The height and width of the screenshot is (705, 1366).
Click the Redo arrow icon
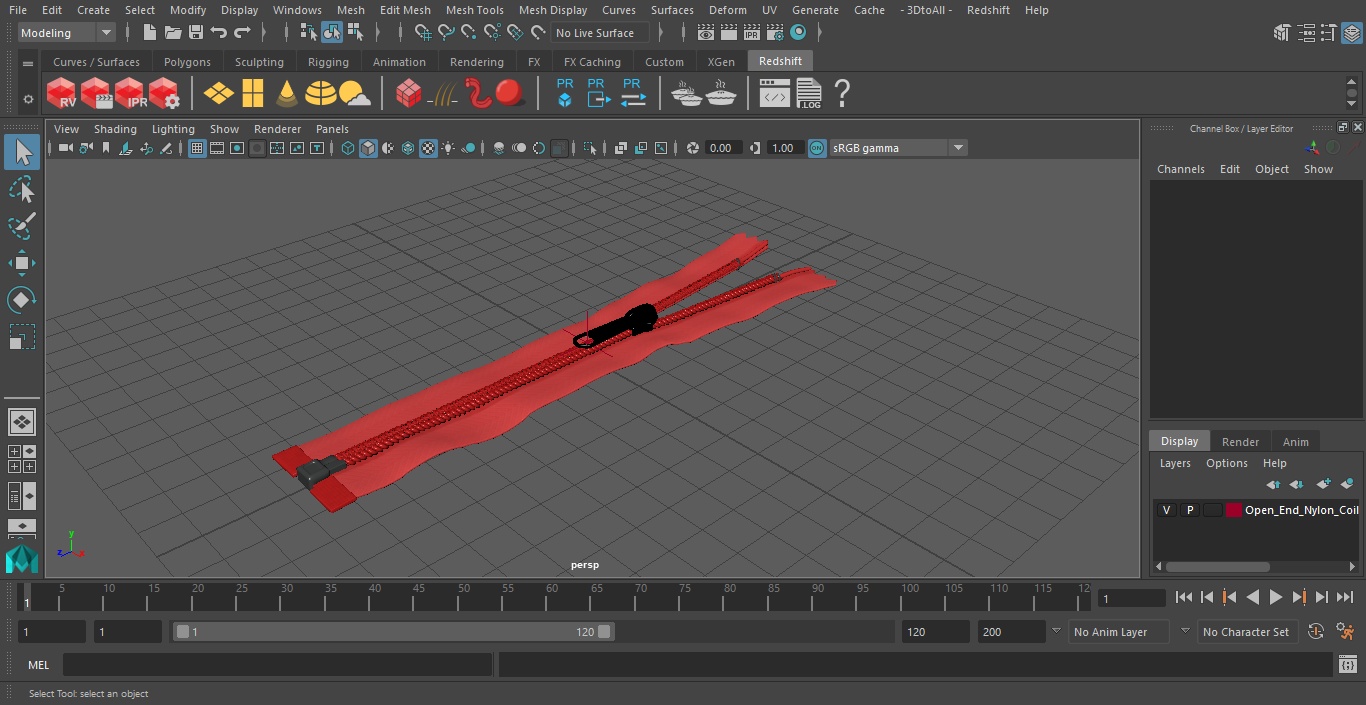(242, 33)
